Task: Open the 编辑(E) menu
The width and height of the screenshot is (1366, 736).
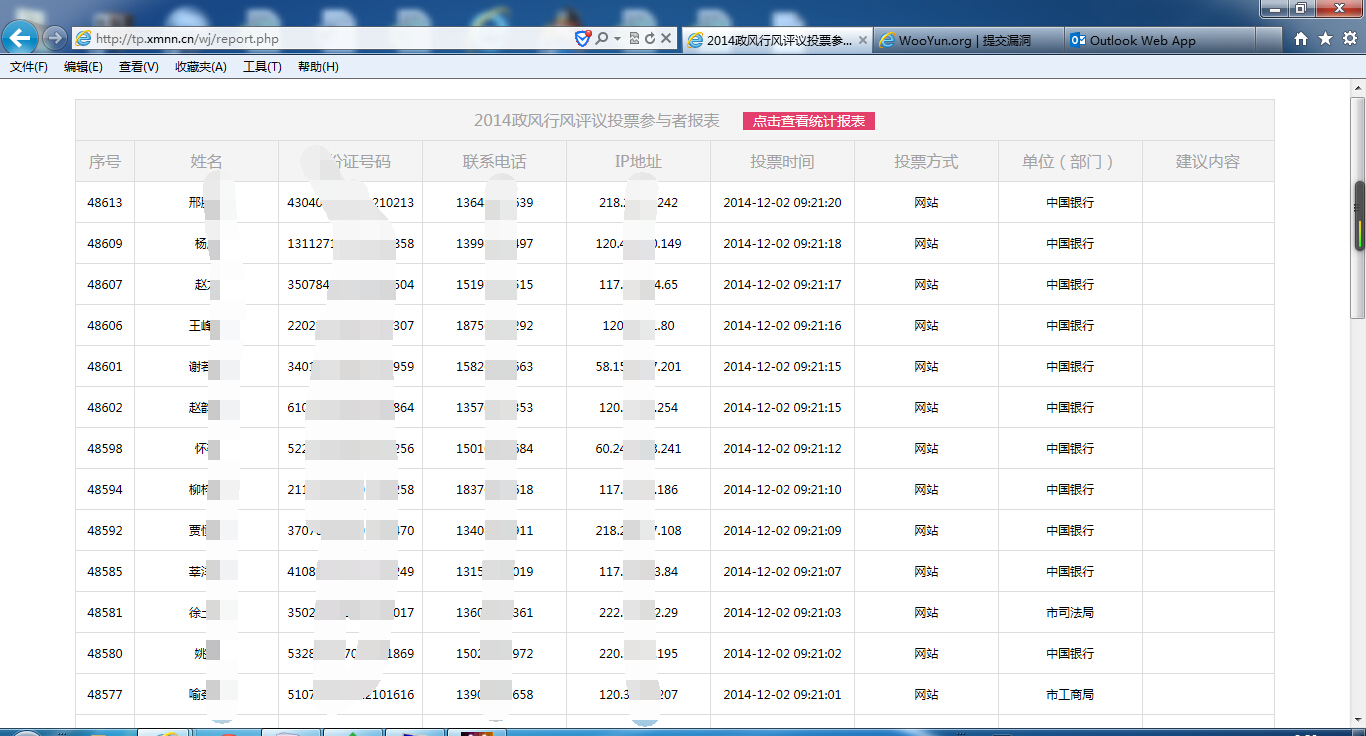Action: click(x=83, y=67)
